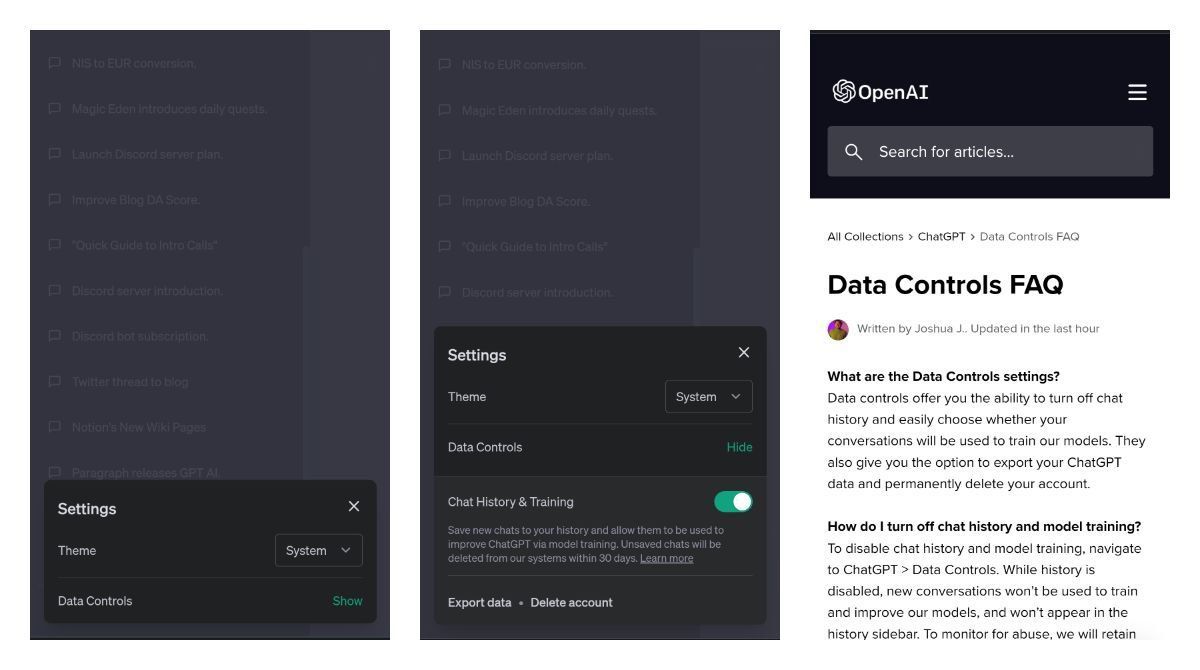
Task: Click the chat icon next to 'Discord bot subscription'
Action: coord(55,336)
